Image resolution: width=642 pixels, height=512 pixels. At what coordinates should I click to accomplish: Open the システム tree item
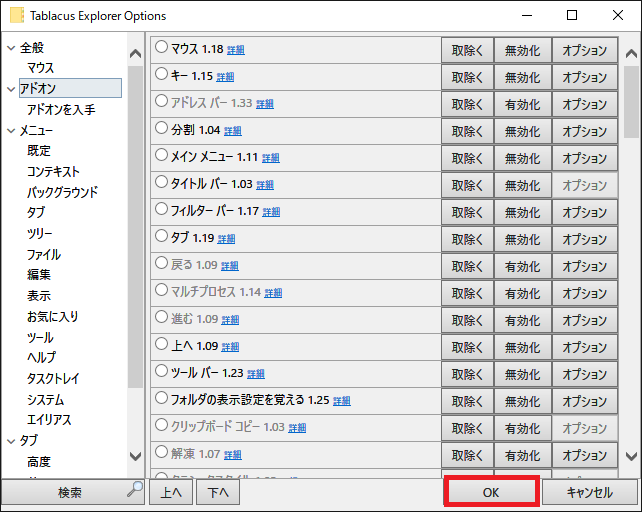coord(45,400)
